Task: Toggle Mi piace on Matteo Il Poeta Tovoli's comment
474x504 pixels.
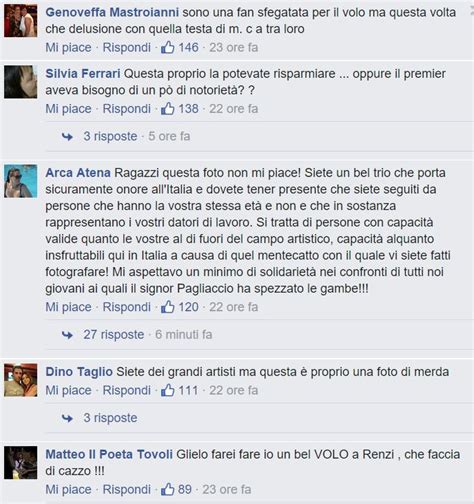Action: tap(68, 489)
